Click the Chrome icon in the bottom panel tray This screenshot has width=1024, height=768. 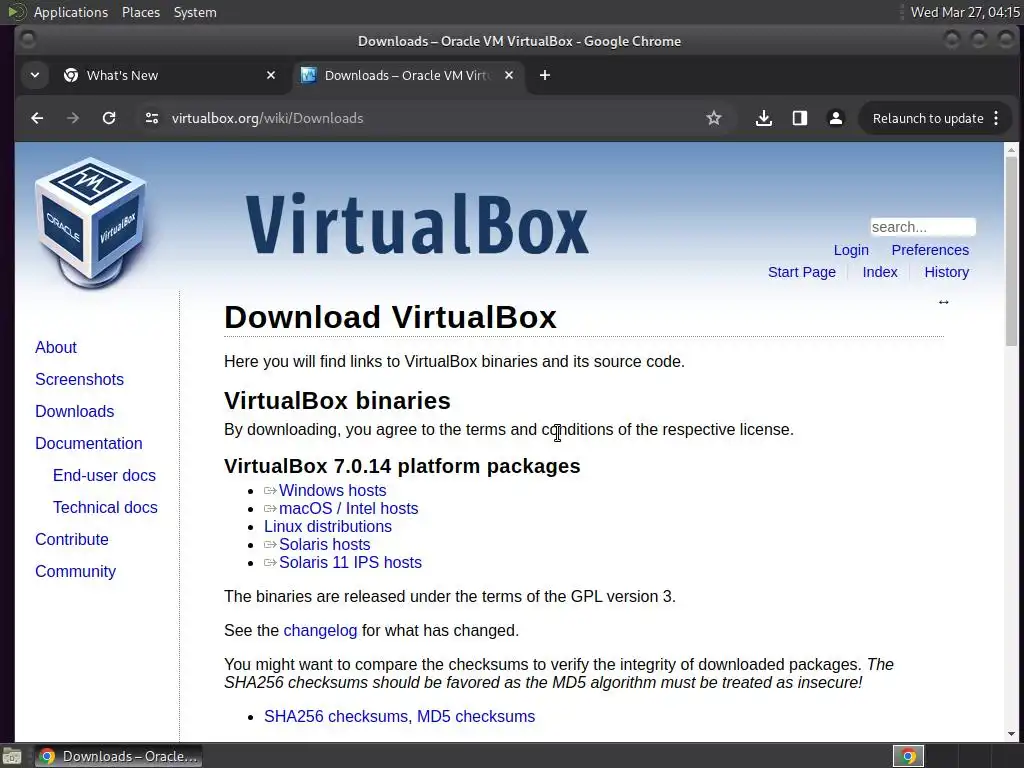point(908,756)
